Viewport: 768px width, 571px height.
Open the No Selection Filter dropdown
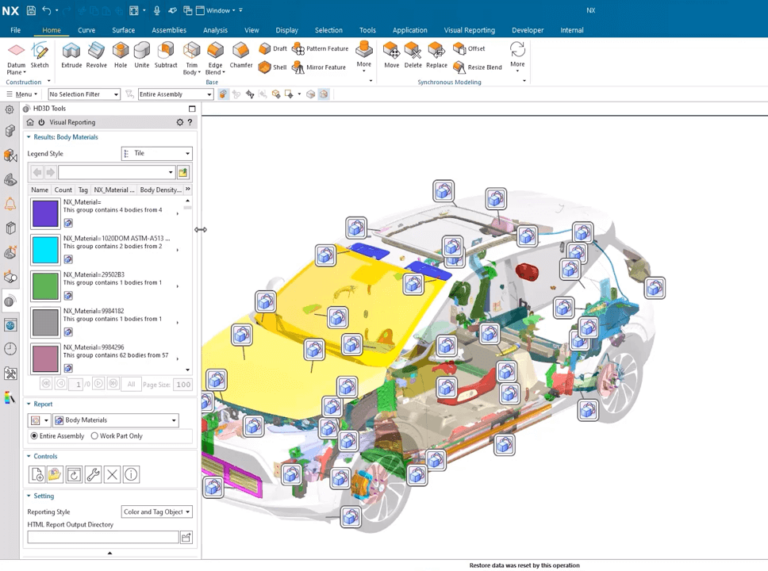pyautogui.click(x=84, y=94)
